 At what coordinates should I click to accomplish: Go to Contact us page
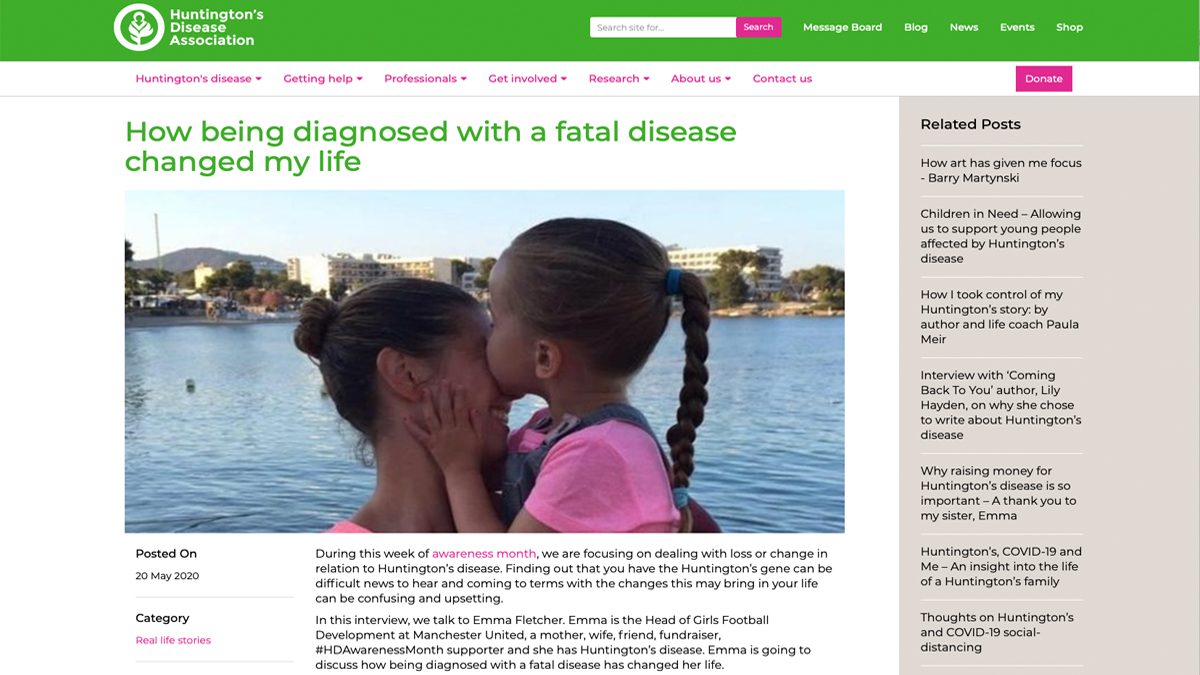[x=782, y=79]
